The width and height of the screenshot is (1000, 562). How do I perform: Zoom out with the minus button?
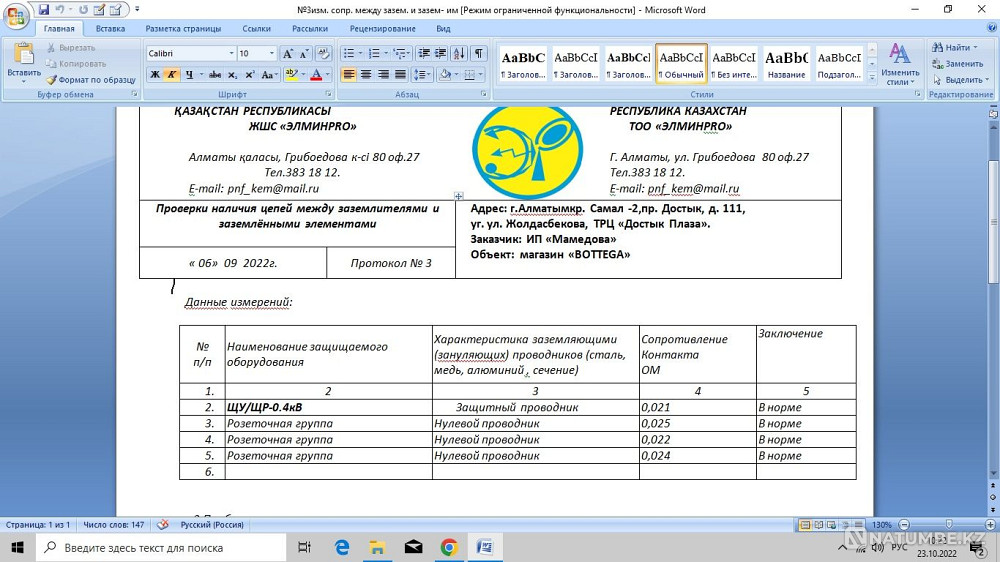(904, 524)
